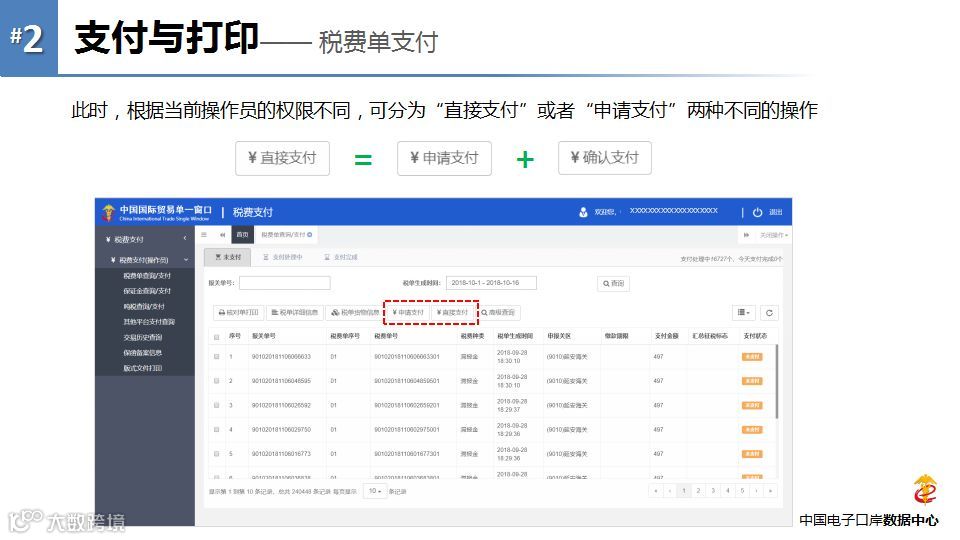Click the 税单详细信息 toolbar button
The image size is (960, 540).
(x=294, y=313)
